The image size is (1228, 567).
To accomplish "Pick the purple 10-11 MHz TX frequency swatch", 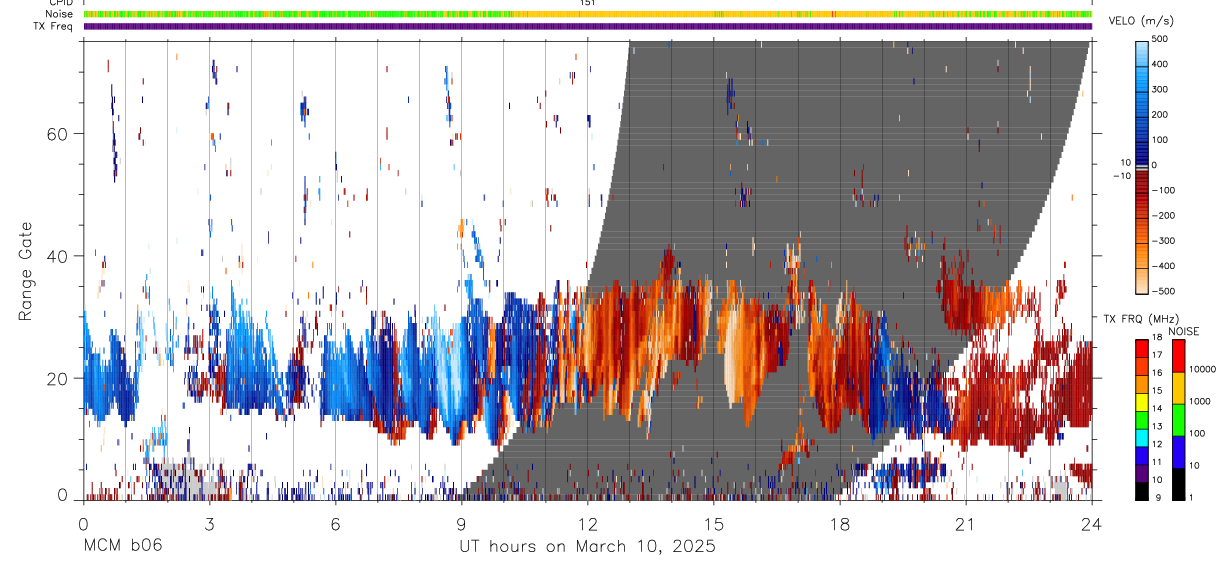I will [1142, 473].
